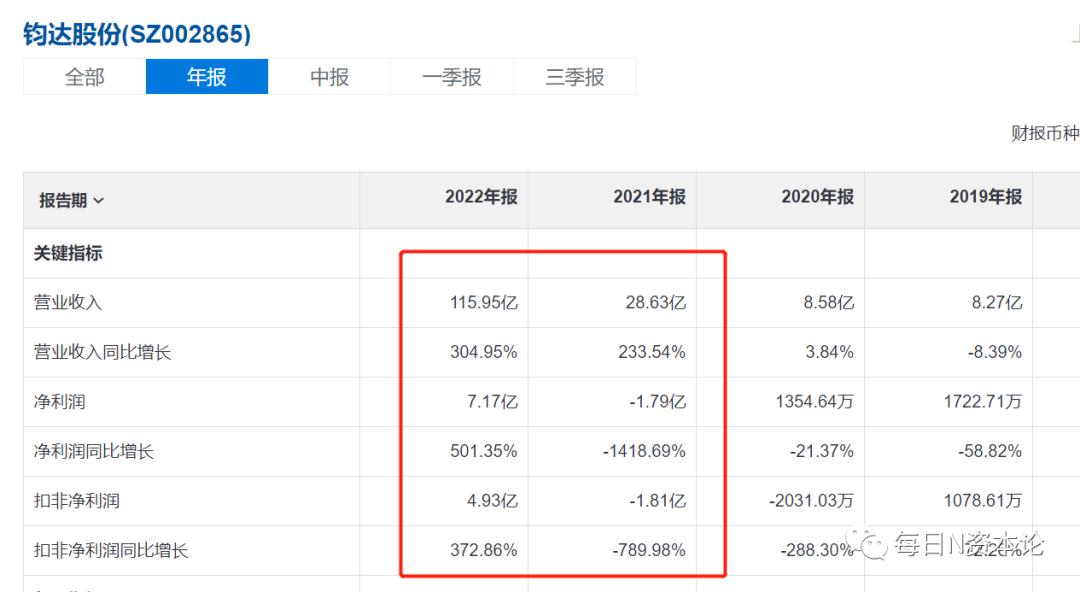Click the 8.27亿 revenue value
The image size is (1080, 592).
997,303
